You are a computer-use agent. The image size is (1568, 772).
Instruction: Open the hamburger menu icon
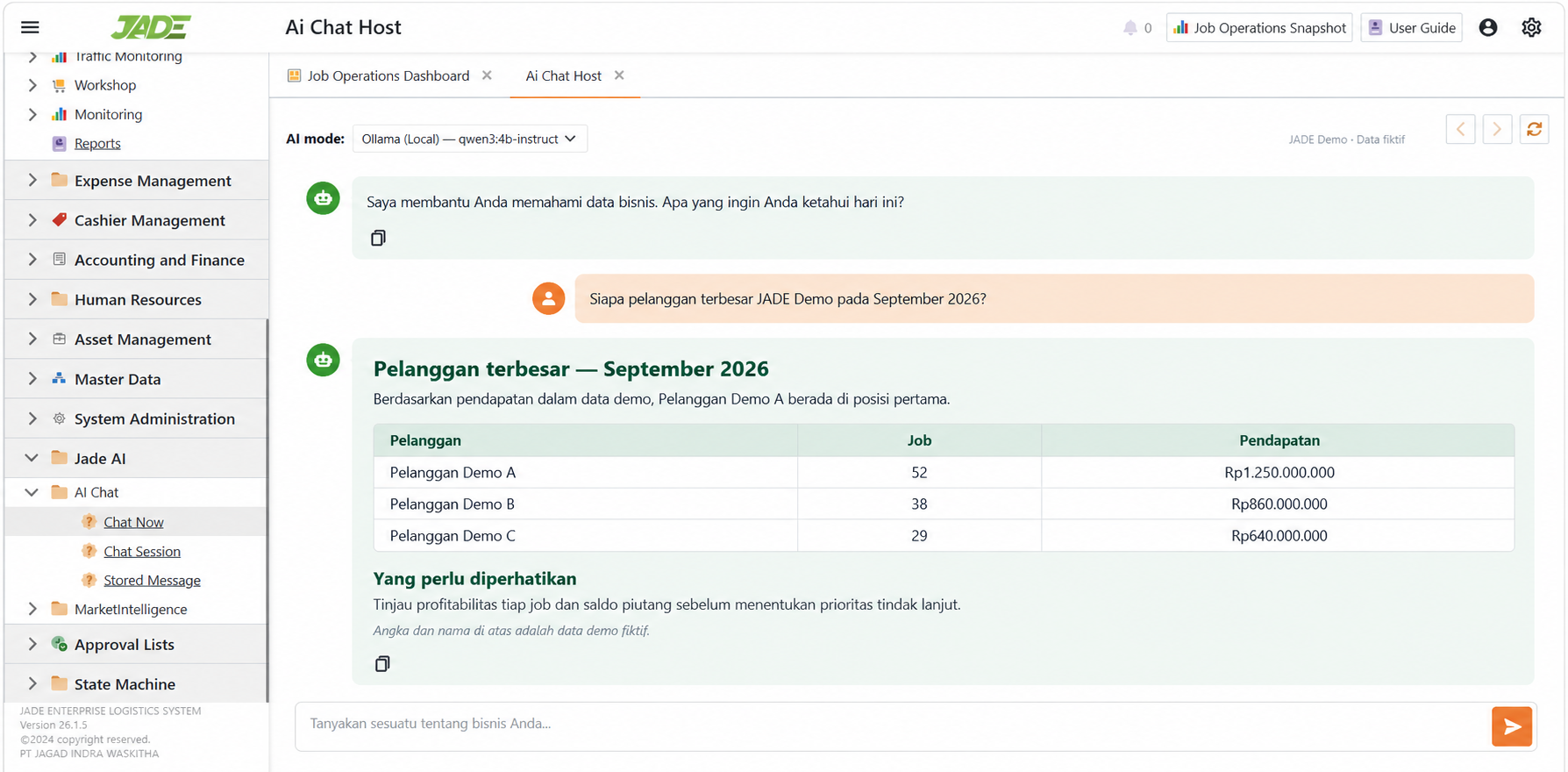point(30,27)
